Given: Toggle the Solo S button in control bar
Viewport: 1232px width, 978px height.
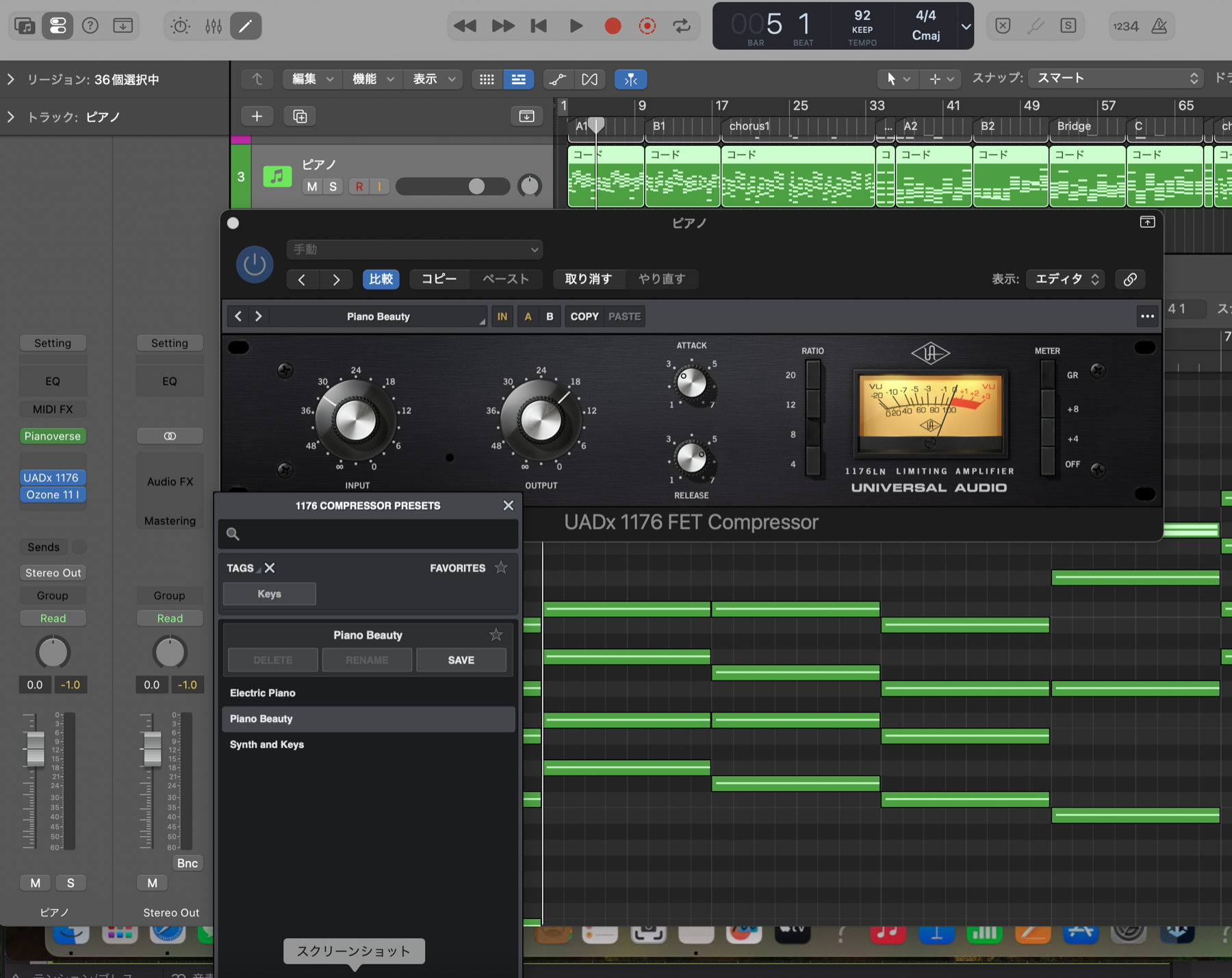Looking at the screenshot, I should [x=1068, y=26].
